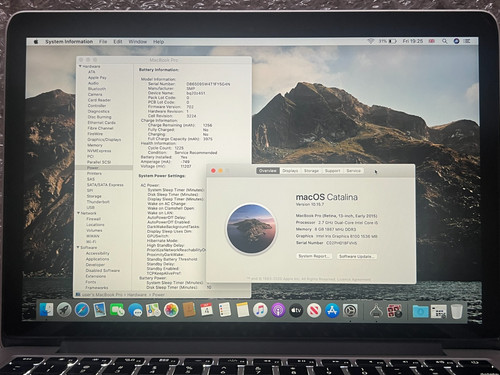Select Disabled Software in the sidebar
500x375 pixels.
coord(103,270)
